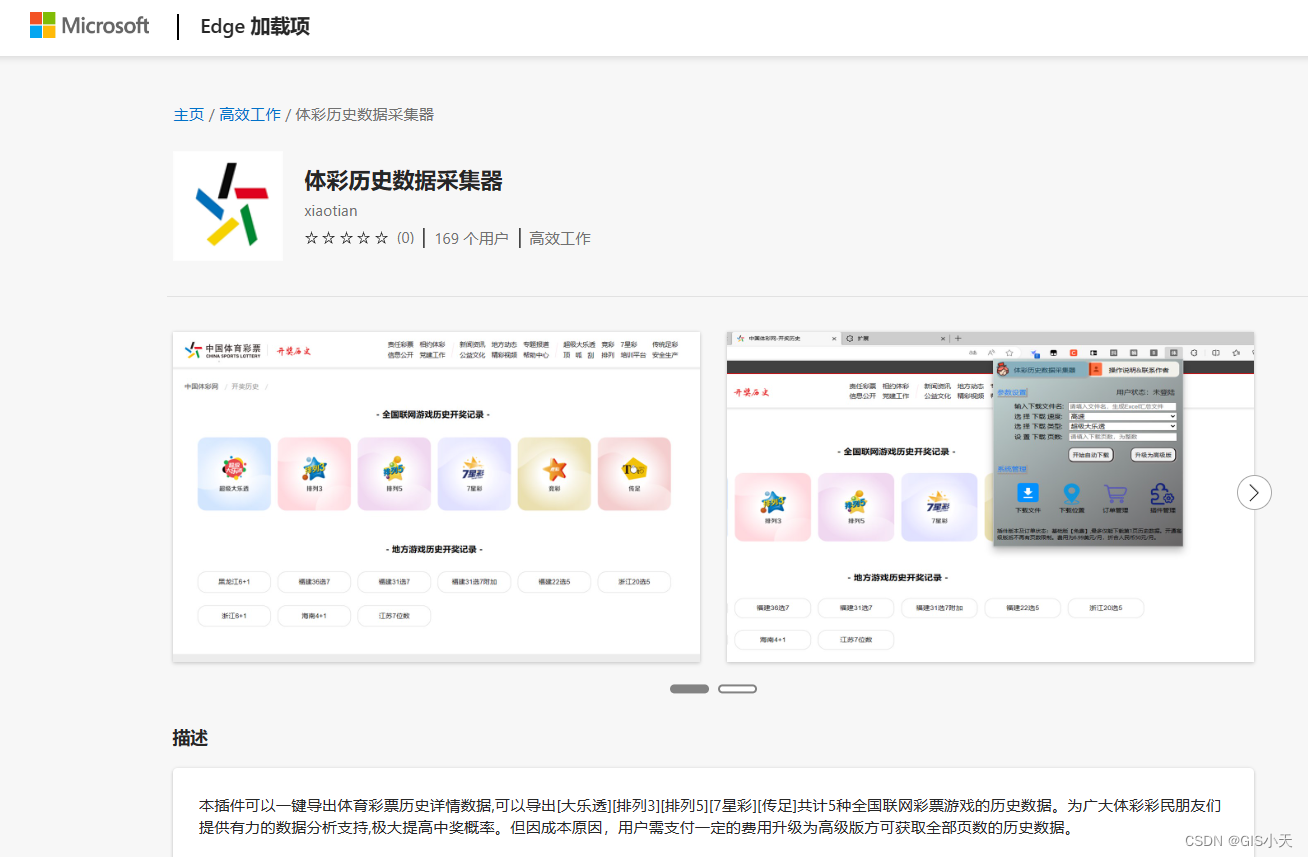Click 超级大乐透 tile in the first screenshot
The image size is (1308, 857).
pyautogui.click(x=234, y=474)
